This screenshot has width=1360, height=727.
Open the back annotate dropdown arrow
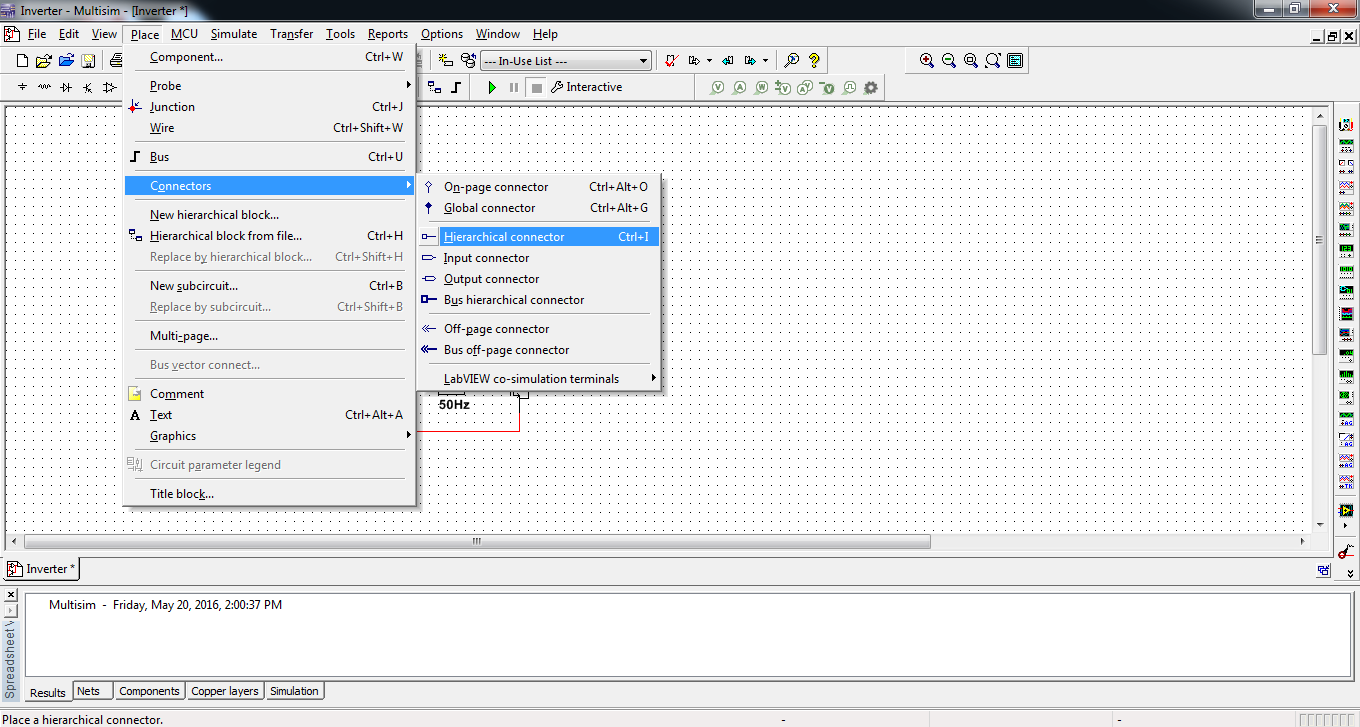tap(709, 61)
